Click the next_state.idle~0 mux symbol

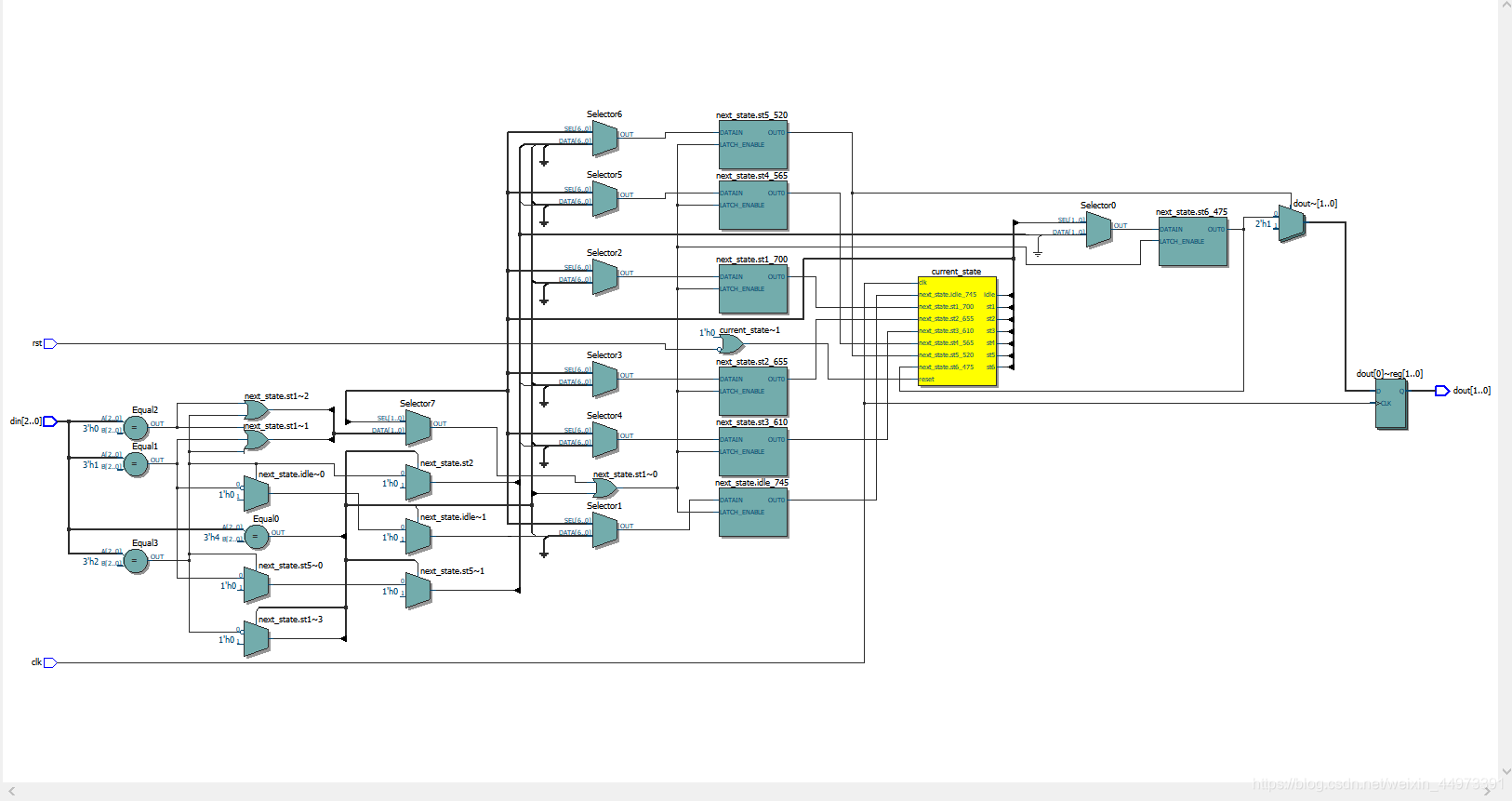tap(257, 494)
